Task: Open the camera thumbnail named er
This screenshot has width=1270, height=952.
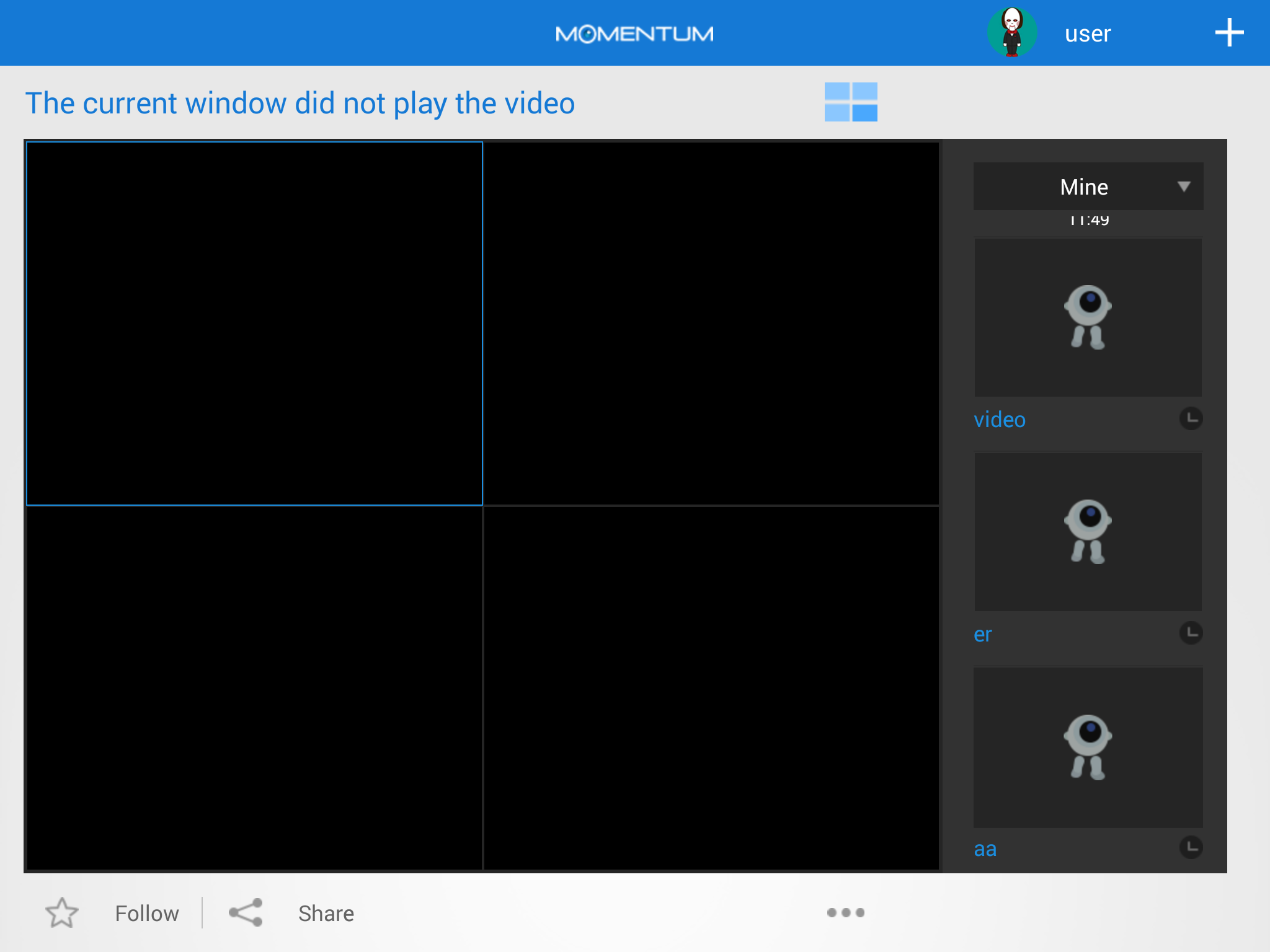Action: pyautogui.click(x=1088, y=532)
